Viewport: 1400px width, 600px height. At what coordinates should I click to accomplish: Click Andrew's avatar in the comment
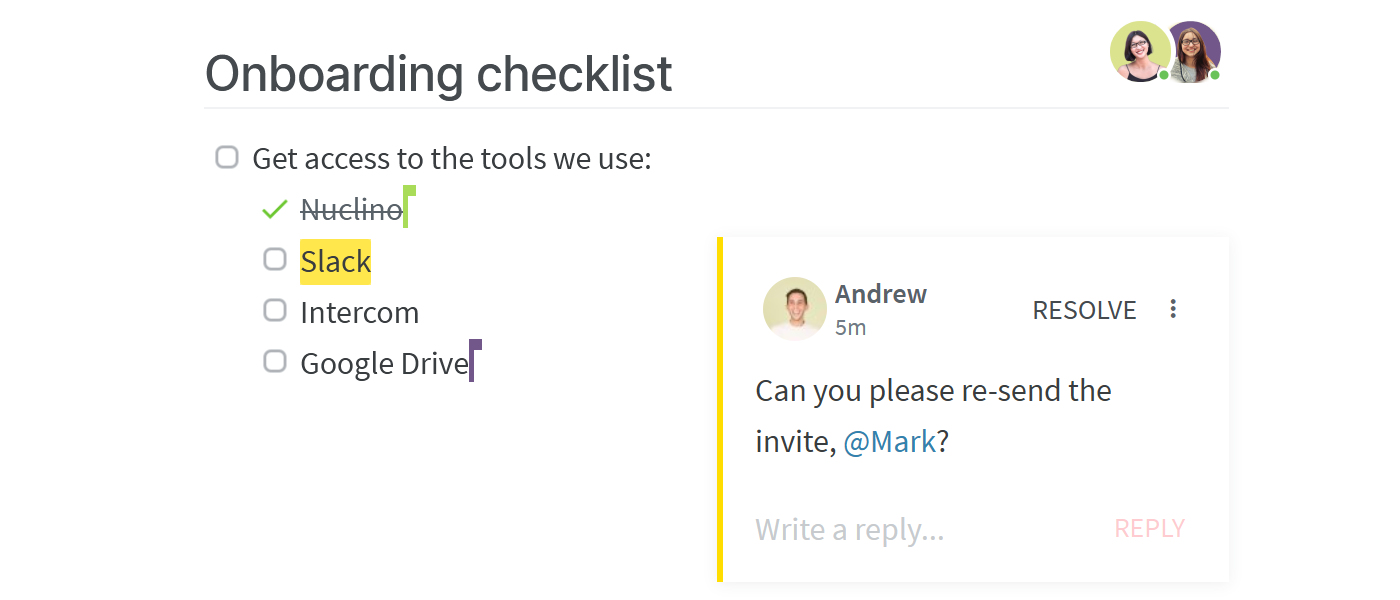pos(795,309)
